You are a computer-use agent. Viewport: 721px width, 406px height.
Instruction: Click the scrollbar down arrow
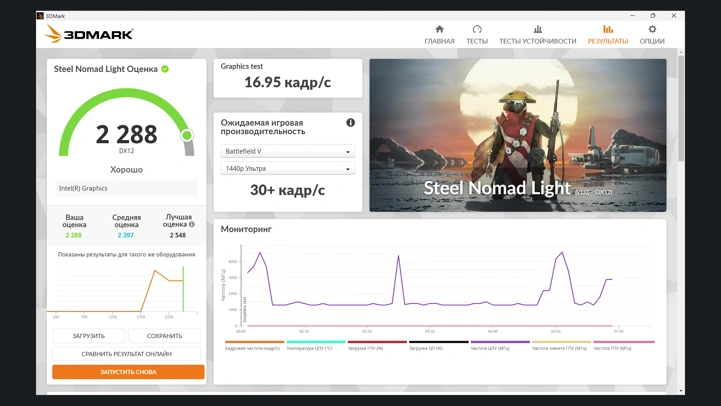(x=681, y=391)
